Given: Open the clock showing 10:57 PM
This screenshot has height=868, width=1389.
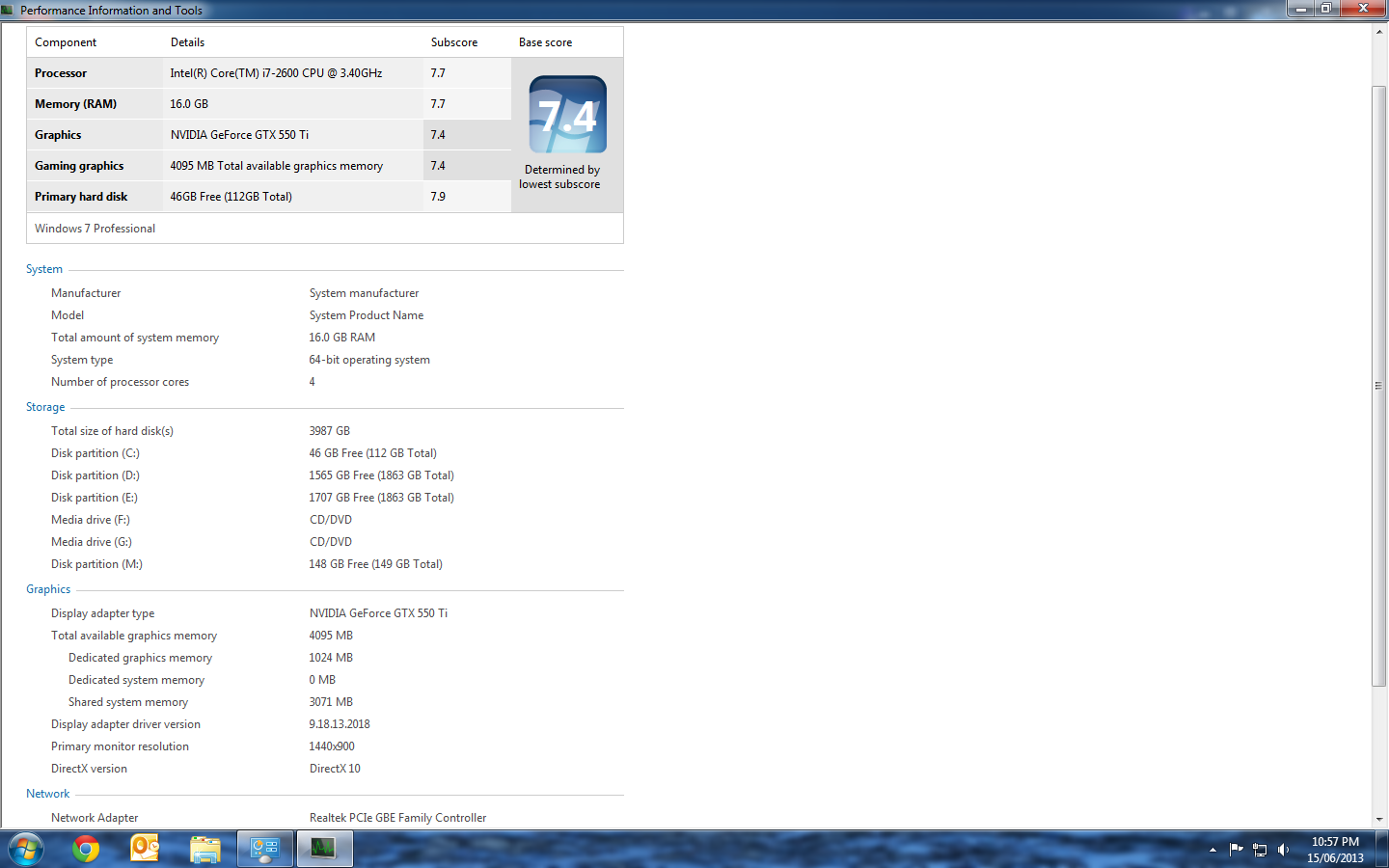Looking at the screenshot, I should (x=1335, y=850).
